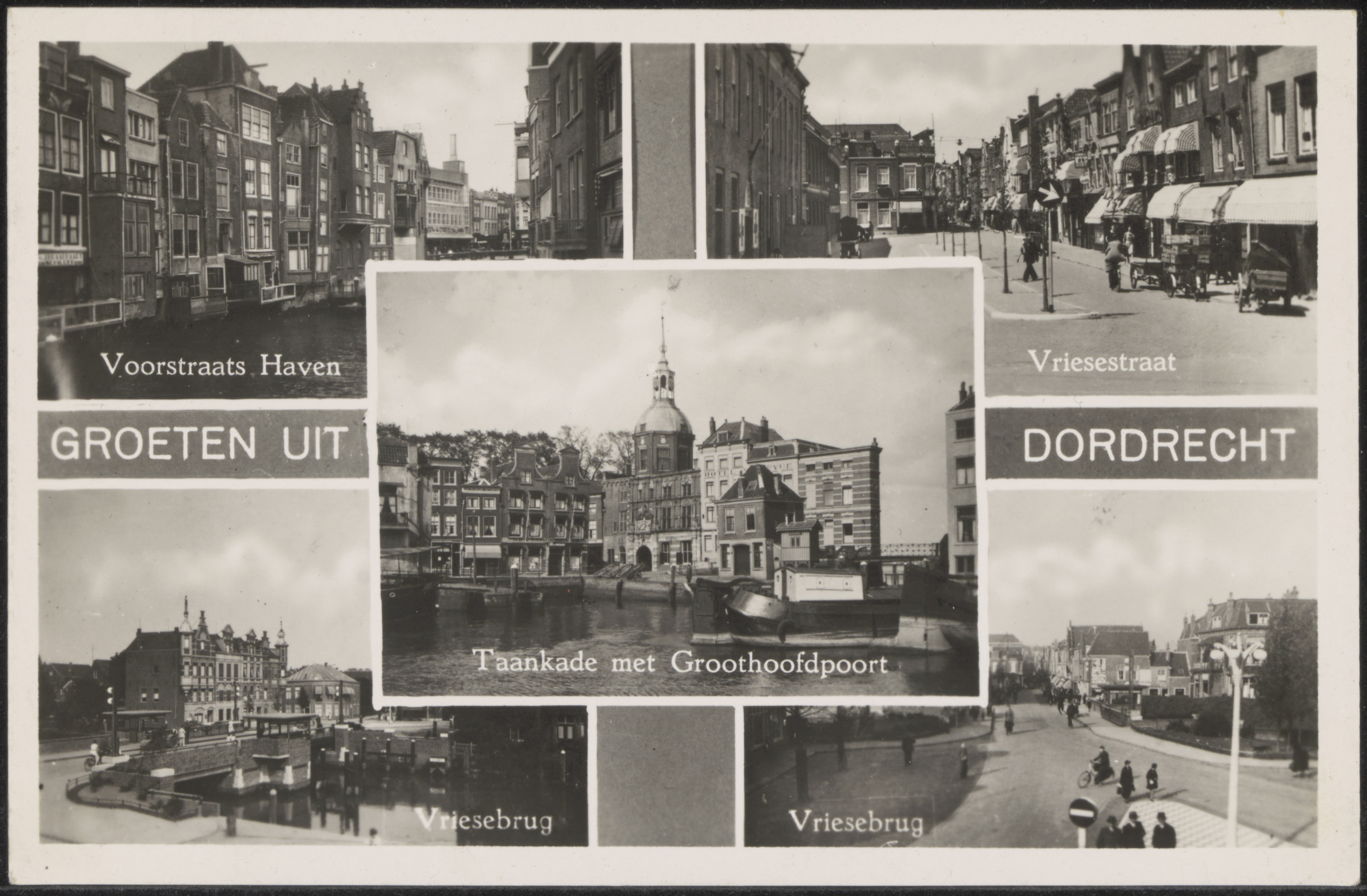Click the no-entry traffic sign

1083,813
